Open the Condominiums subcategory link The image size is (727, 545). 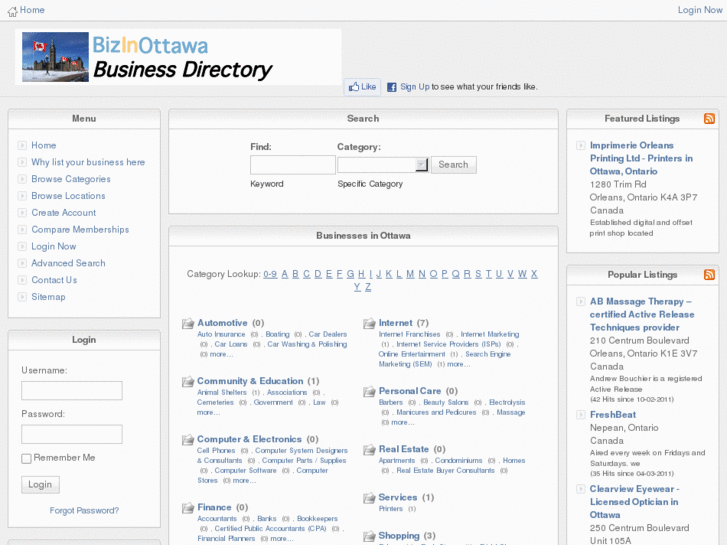point(459,461)
